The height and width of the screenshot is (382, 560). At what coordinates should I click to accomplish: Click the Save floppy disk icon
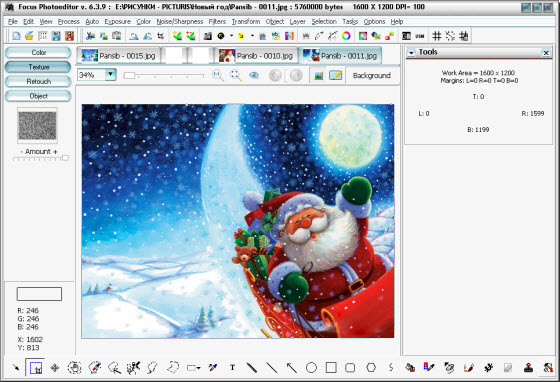pyautogui.click(x=56, y=36)
